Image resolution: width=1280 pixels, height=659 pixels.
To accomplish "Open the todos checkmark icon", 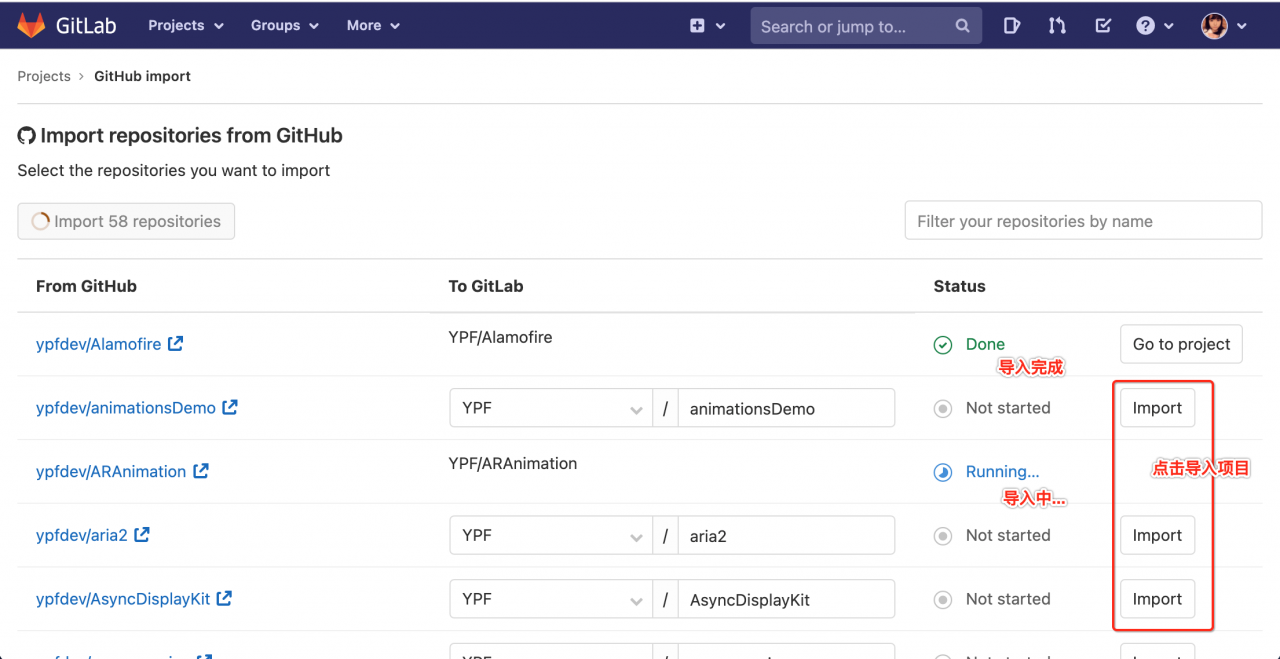I will 1102,25.
